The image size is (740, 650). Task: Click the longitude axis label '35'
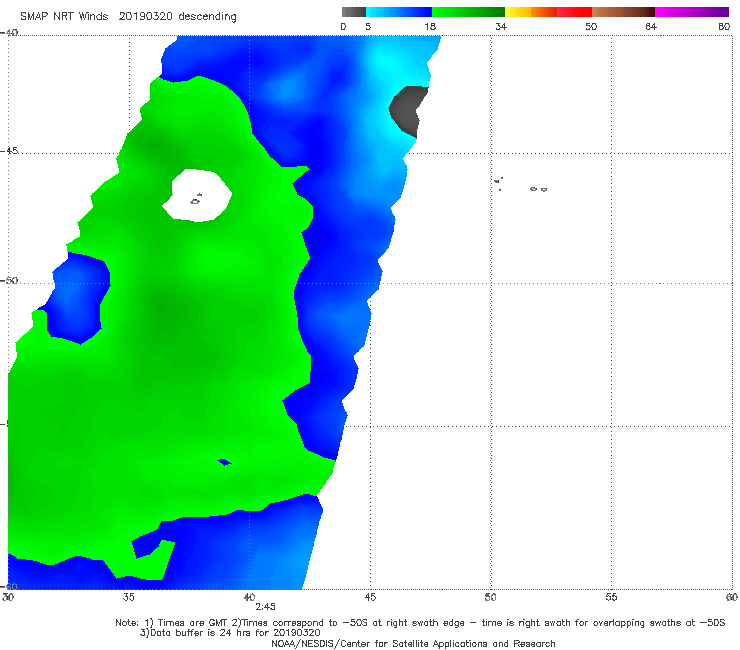coord(128,597)
